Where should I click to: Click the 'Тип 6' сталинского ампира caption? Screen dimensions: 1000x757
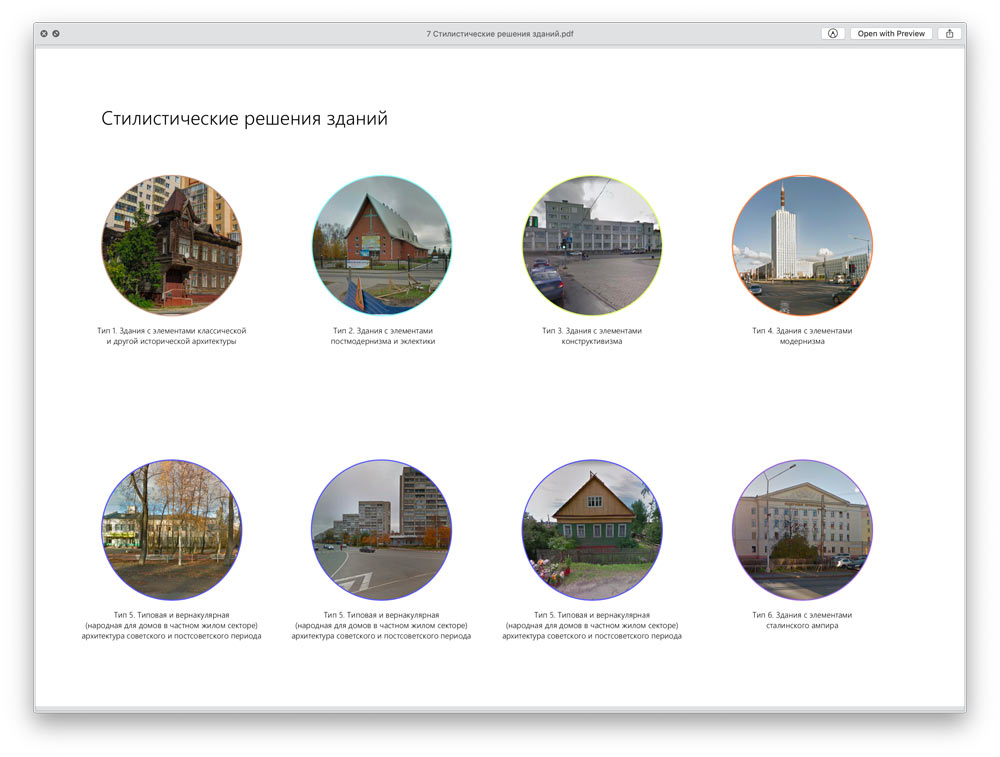tap(802, 620)
